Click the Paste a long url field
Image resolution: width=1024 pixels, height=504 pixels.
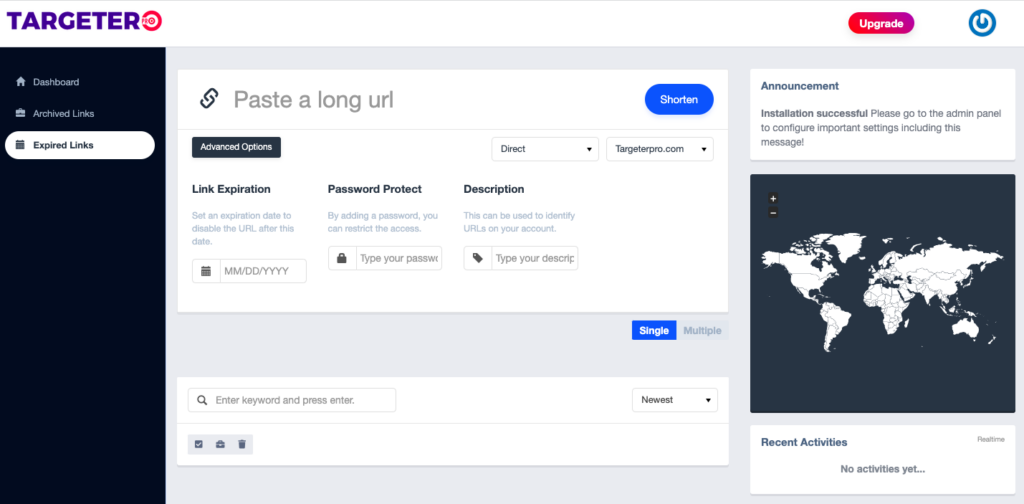tap(431, 99)
